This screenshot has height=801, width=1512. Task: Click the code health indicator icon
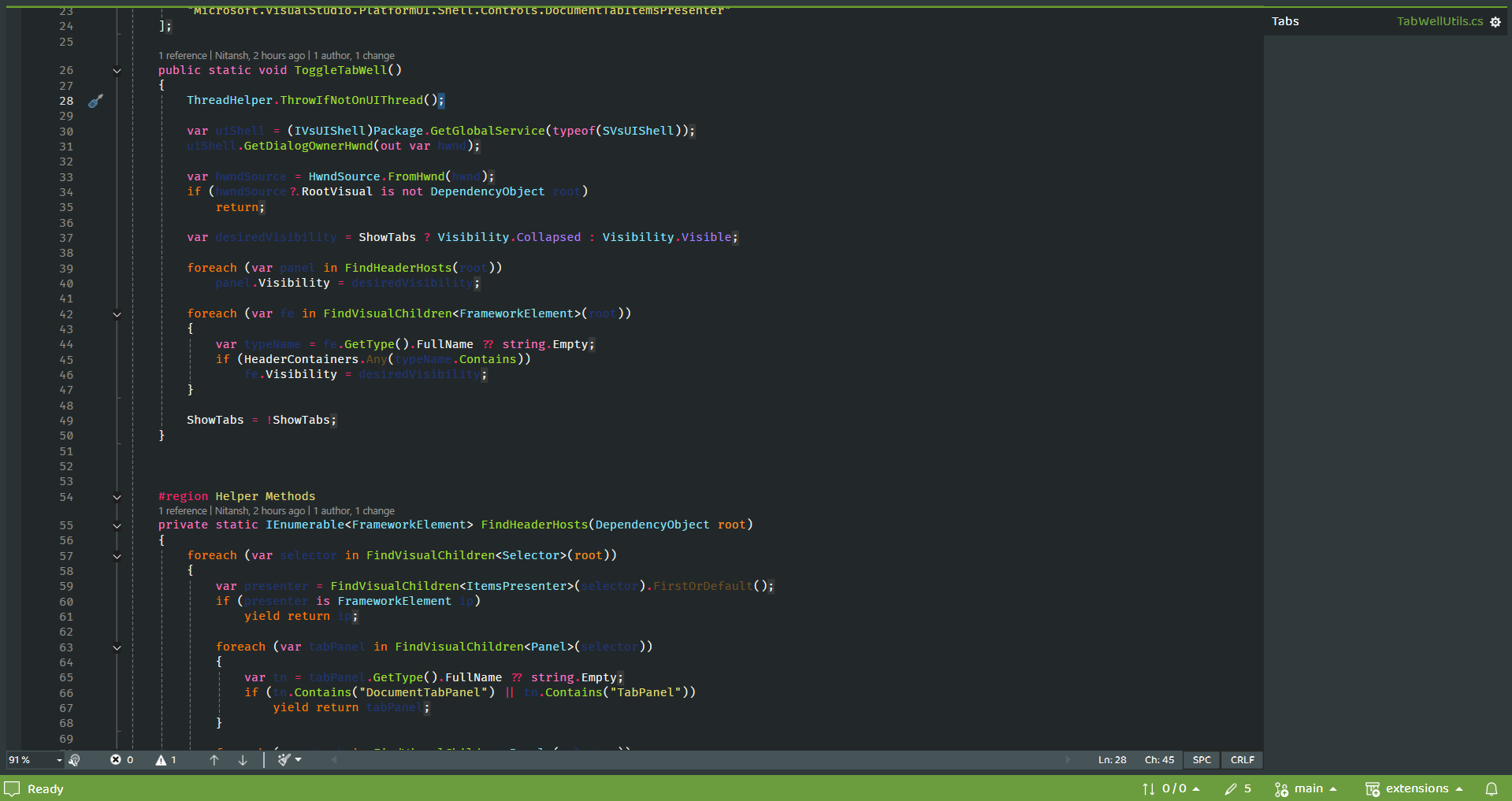point(75,760)
